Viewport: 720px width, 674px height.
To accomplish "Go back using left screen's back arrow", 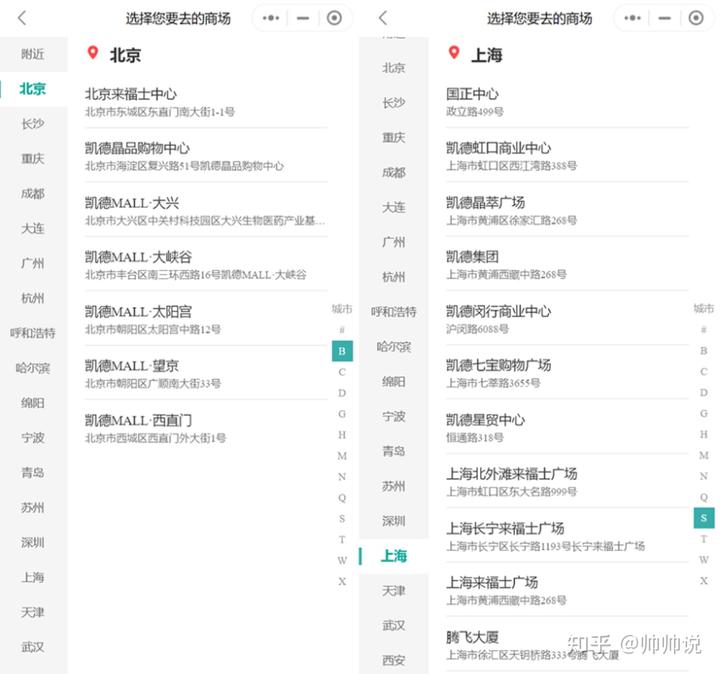I will coord(22,18).
